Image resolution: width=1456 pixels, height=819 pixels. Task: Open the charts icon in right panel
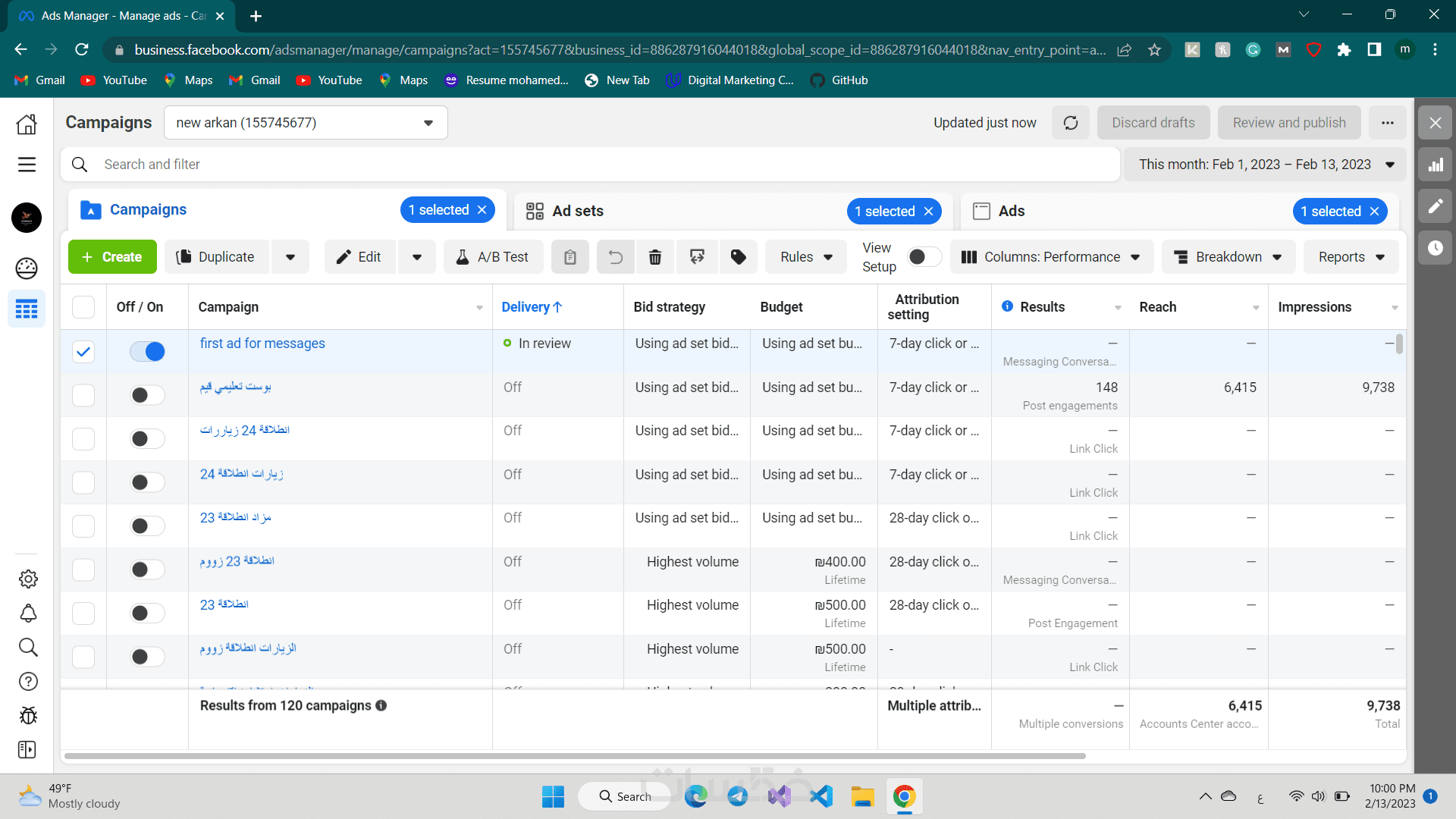[x=1436, y=165]
